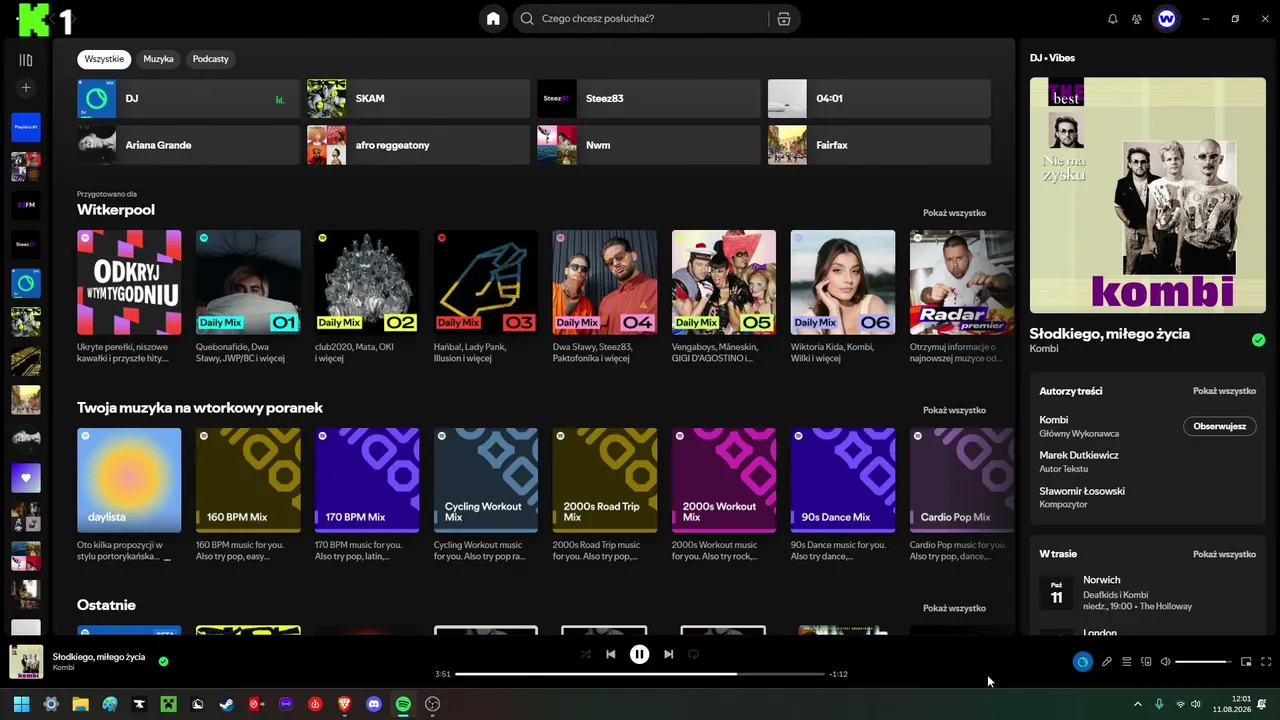Enter full screen mode
The image size is (1280, 720).
coord(1266,661)
